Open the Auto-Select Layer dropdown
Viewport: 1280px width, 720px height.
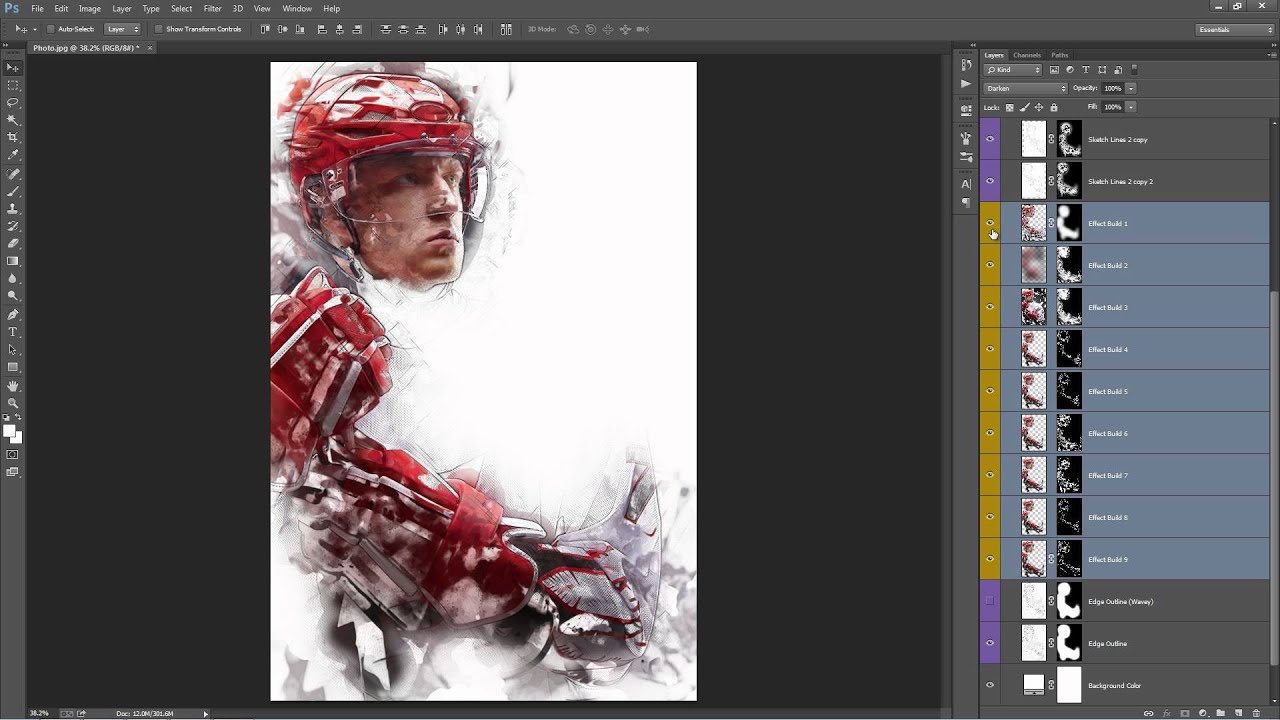[x=123, y=29]
